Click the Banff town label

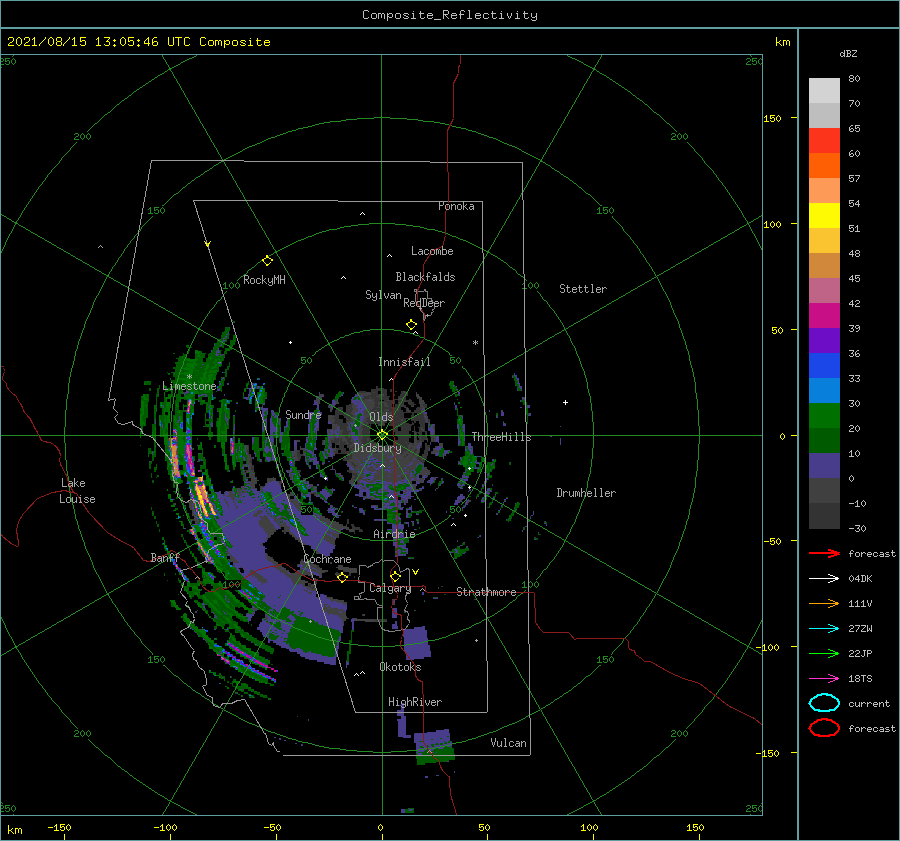click(165, 558)
